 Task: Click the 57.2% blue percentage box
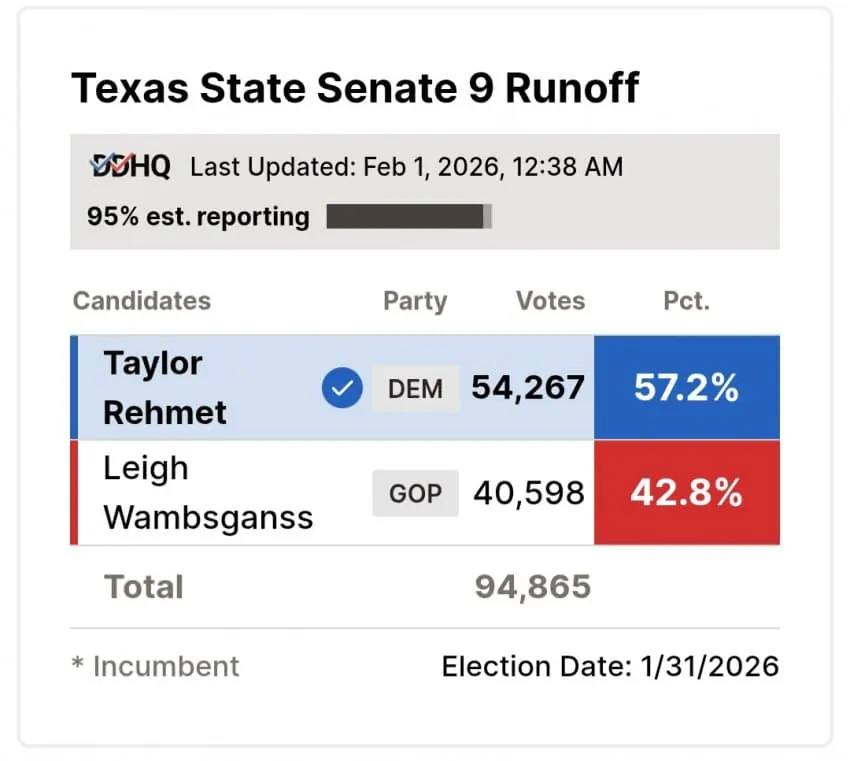686,388
